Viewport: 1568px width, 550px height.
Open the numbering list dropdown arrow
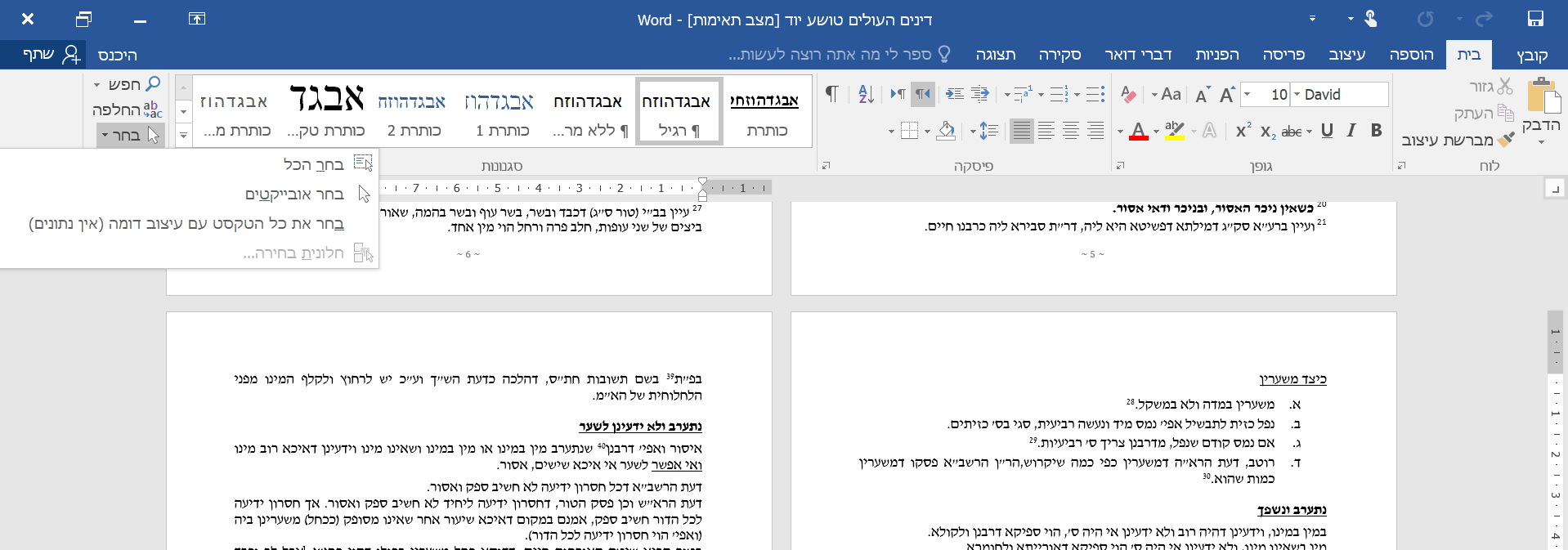click(x=1041, y=95)
